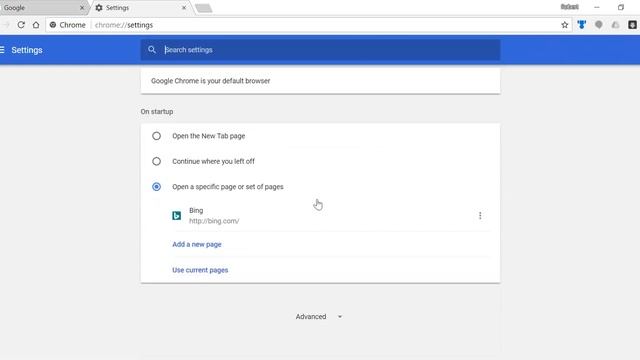Focus the Search settings field
Viewport: 640px width, 360px height.
click(x=320, y=50)
